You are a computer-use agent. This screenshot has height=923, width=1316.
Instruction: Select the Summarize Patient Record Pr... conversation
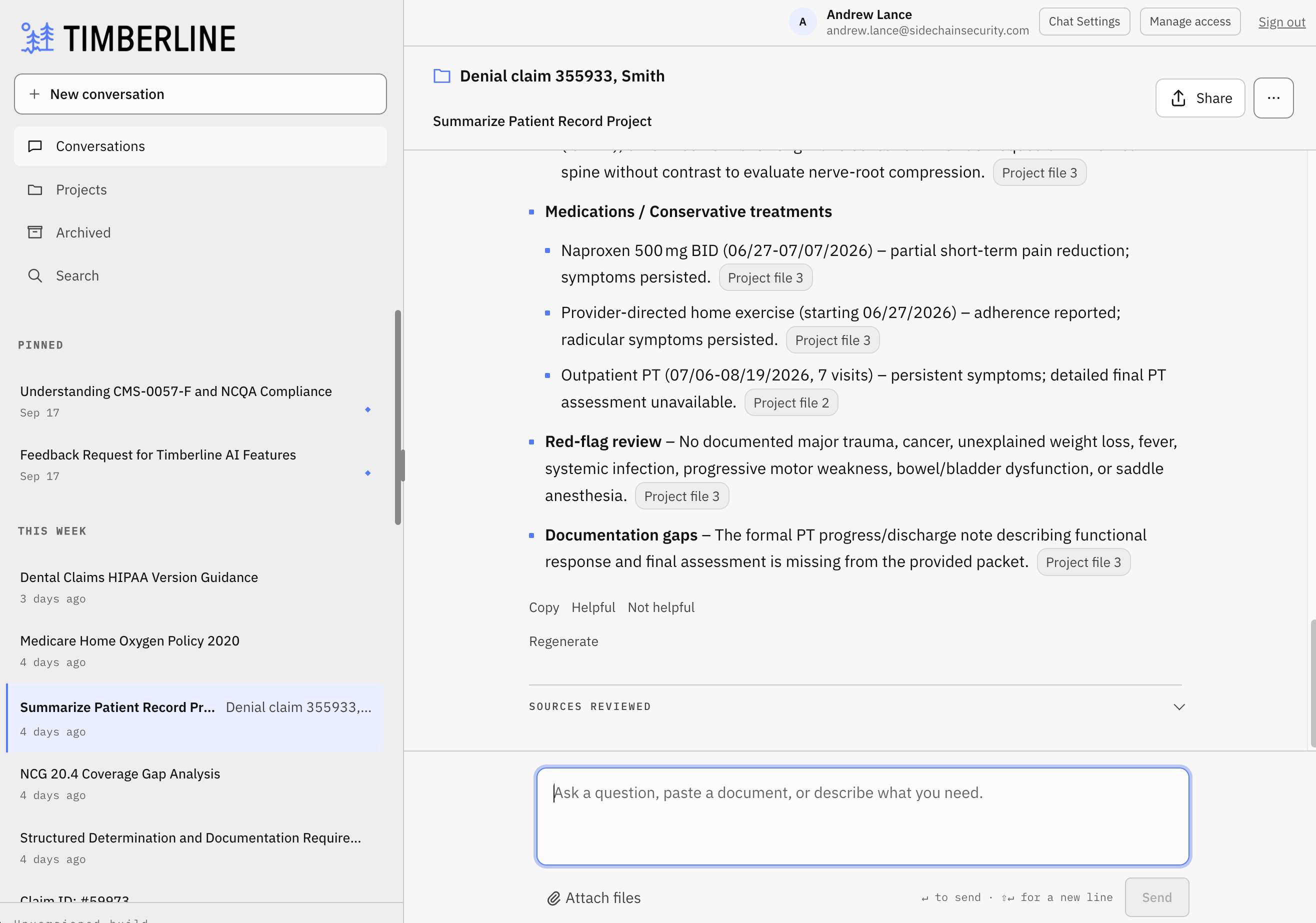pos(195,718)
